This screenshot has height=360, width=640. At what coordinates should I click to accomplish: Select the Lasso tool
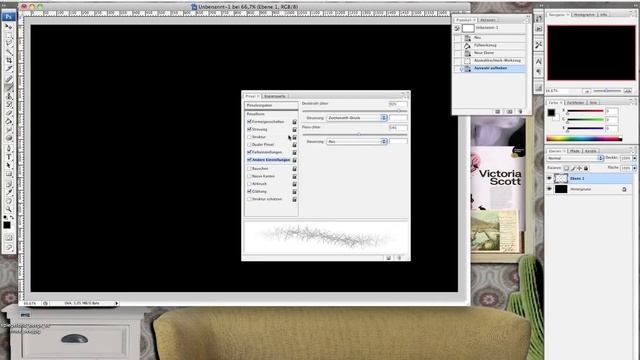tap(9, 43)
